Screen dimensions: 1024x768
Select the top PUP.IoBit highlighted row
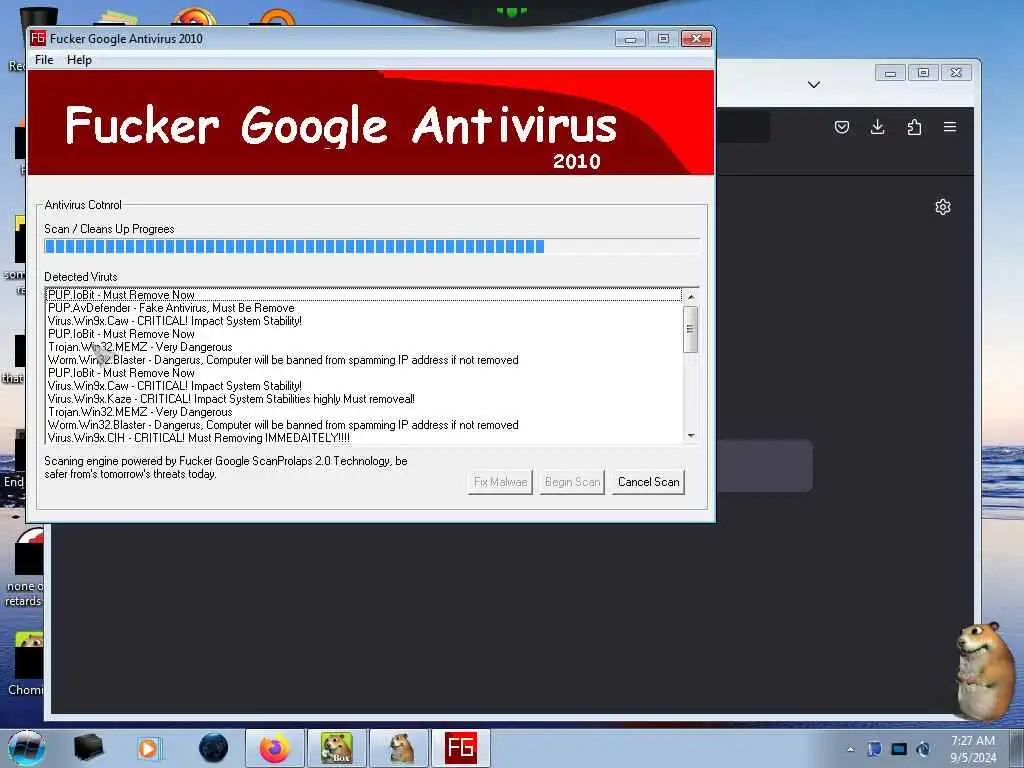click(x=364, y=295)
